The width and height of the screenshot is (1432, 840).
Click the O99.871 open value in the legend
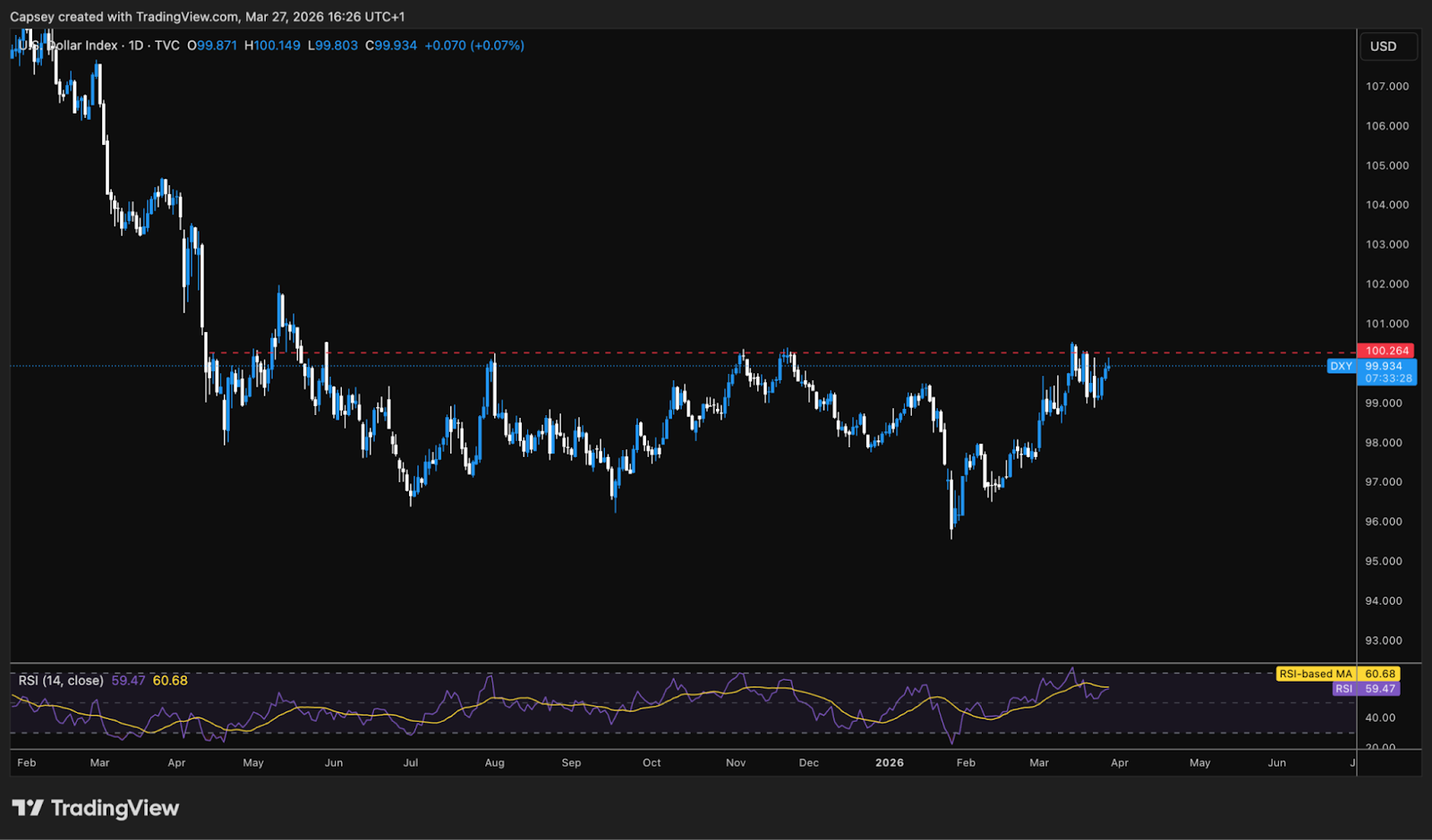[213, 45]
